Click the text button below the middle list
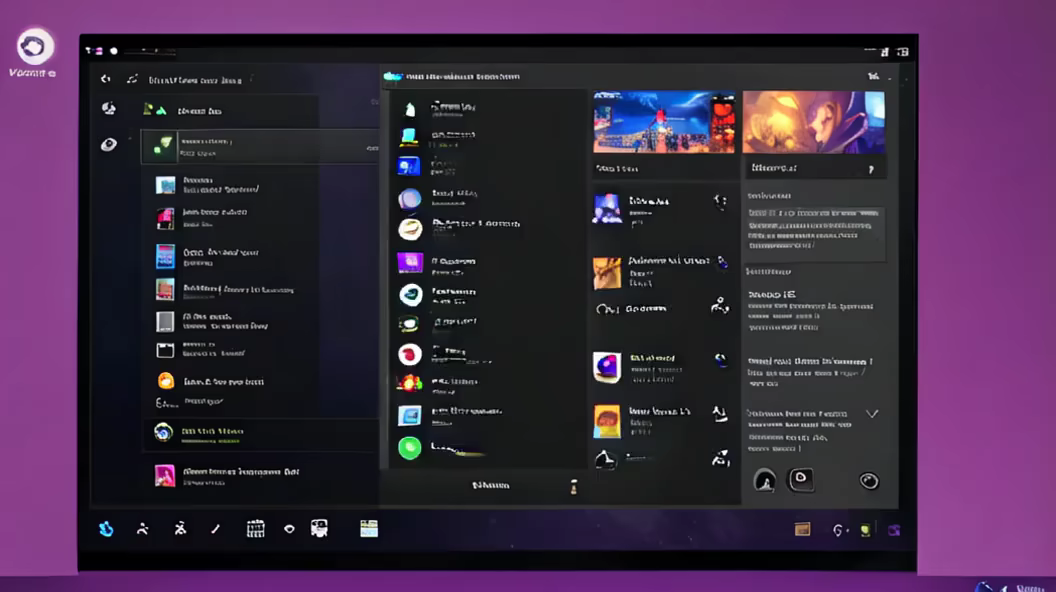1056x592 pixels. coord(490,485)
